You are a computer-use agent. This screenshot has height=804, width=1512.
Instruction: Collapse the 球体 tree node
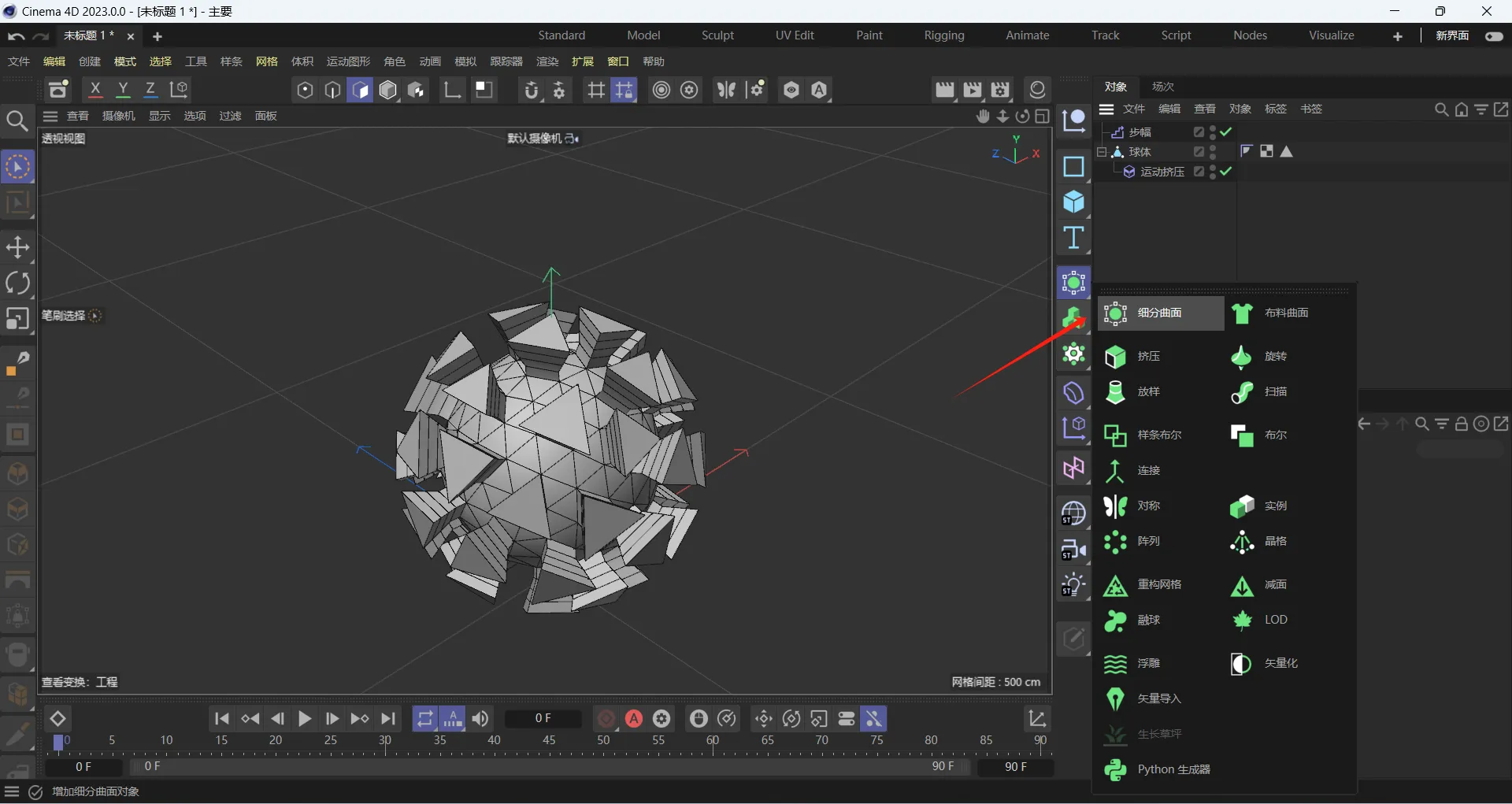(1102, 151)
